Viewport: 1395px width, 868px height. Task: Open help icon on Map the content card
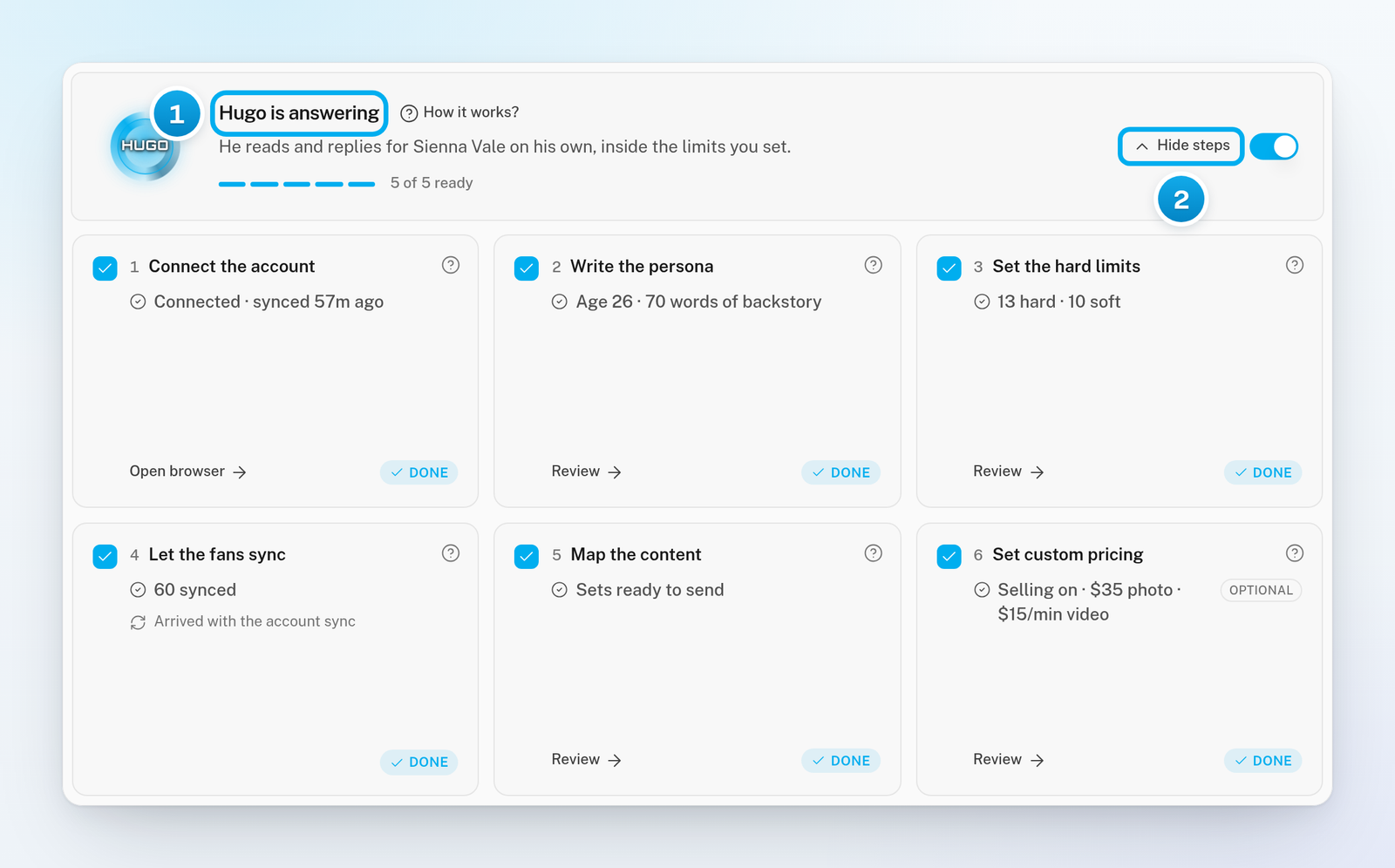(x=873, y=553)
